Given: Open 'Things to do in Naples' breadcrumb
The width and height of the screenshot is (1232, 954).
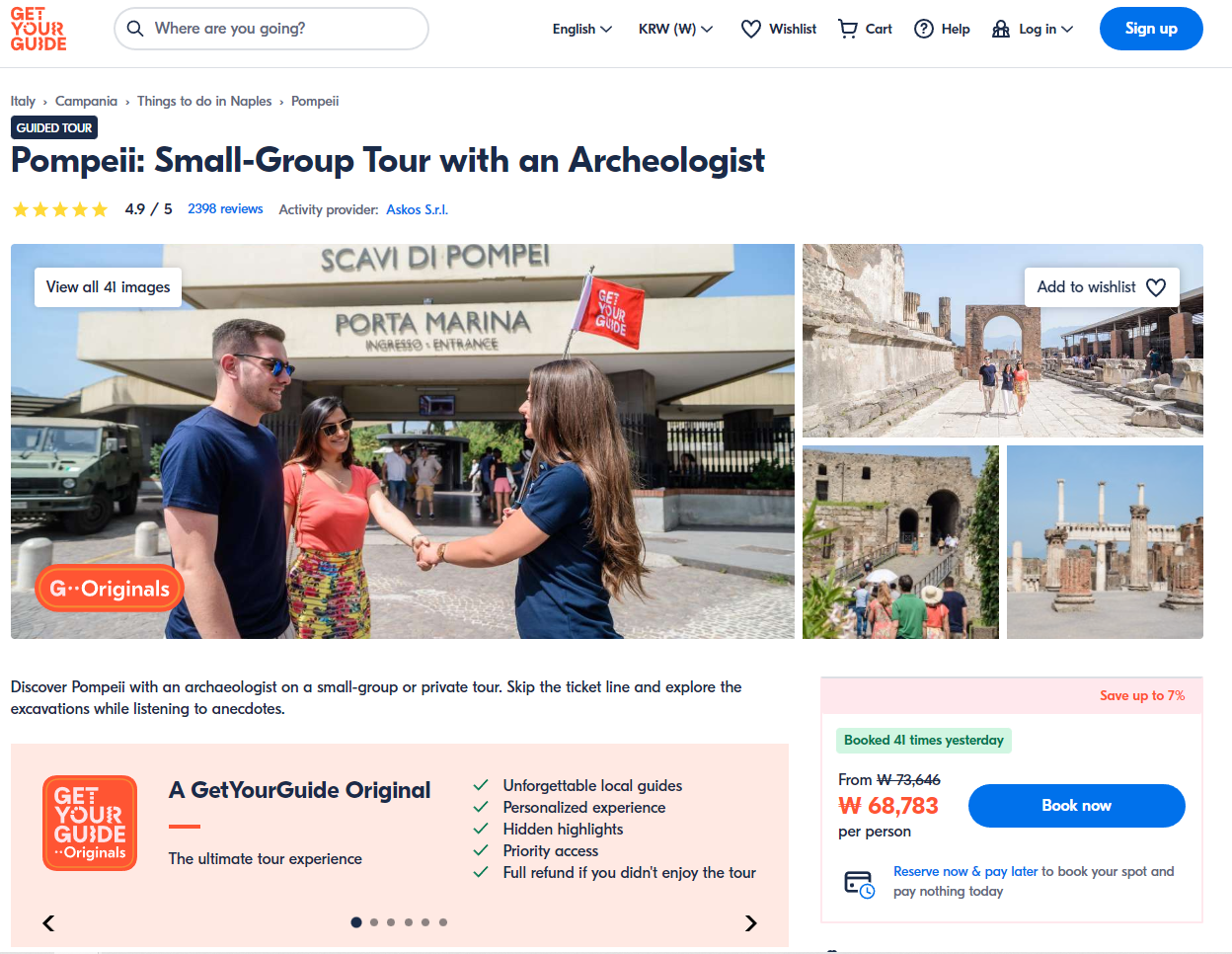Looking at the screenshot, I should (x=204, y=101).
